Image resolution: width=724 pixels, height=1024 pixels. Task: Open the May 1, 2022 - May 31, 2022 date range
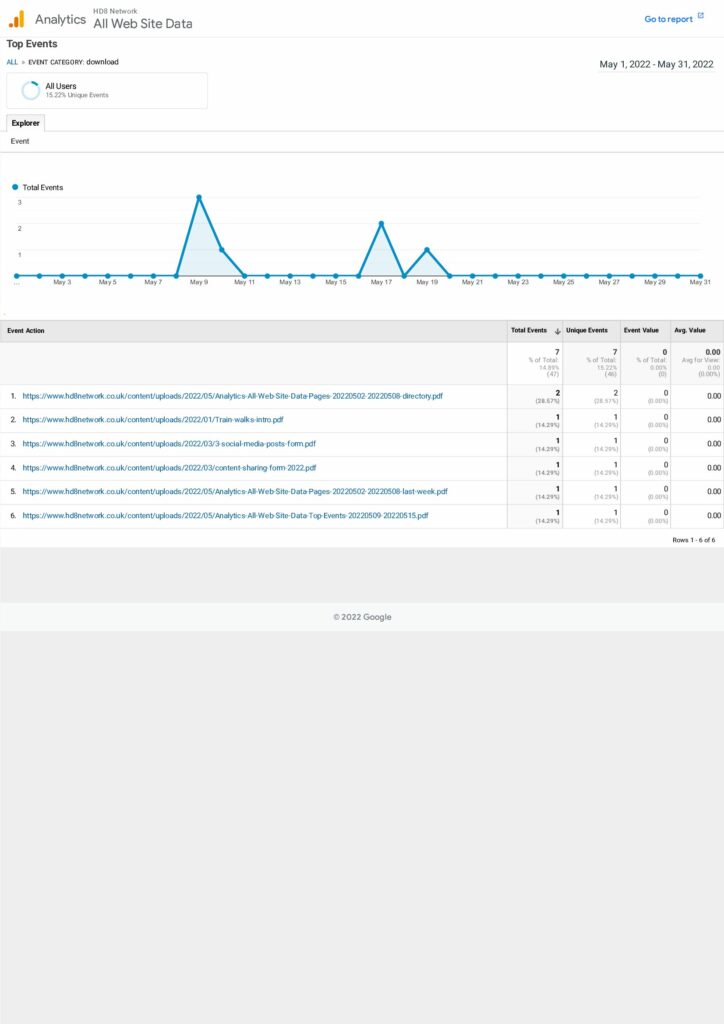tap(656, 64)
